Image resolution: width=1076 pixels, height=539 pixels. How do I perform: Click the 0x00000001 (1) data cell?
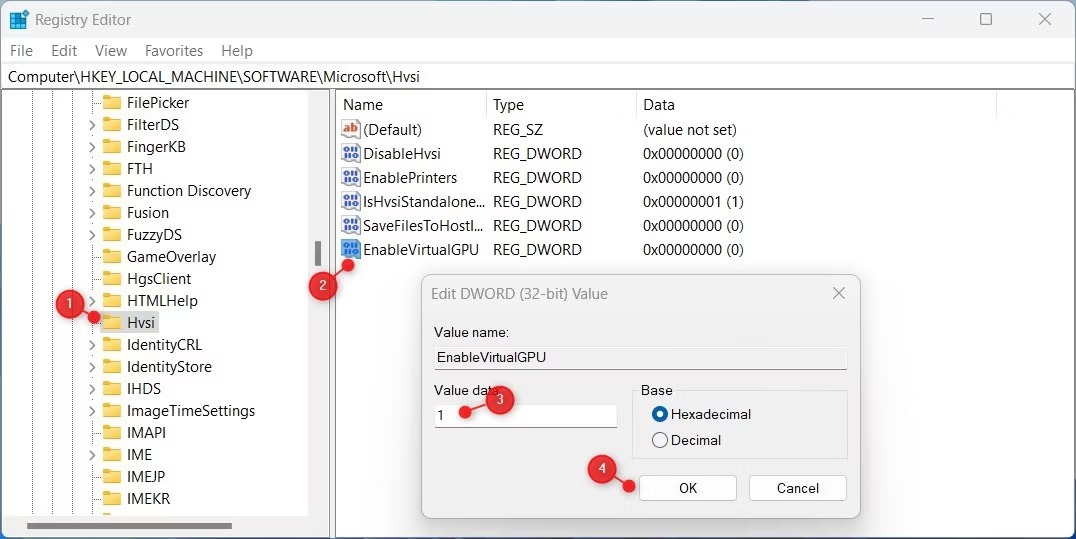point(693,201)
